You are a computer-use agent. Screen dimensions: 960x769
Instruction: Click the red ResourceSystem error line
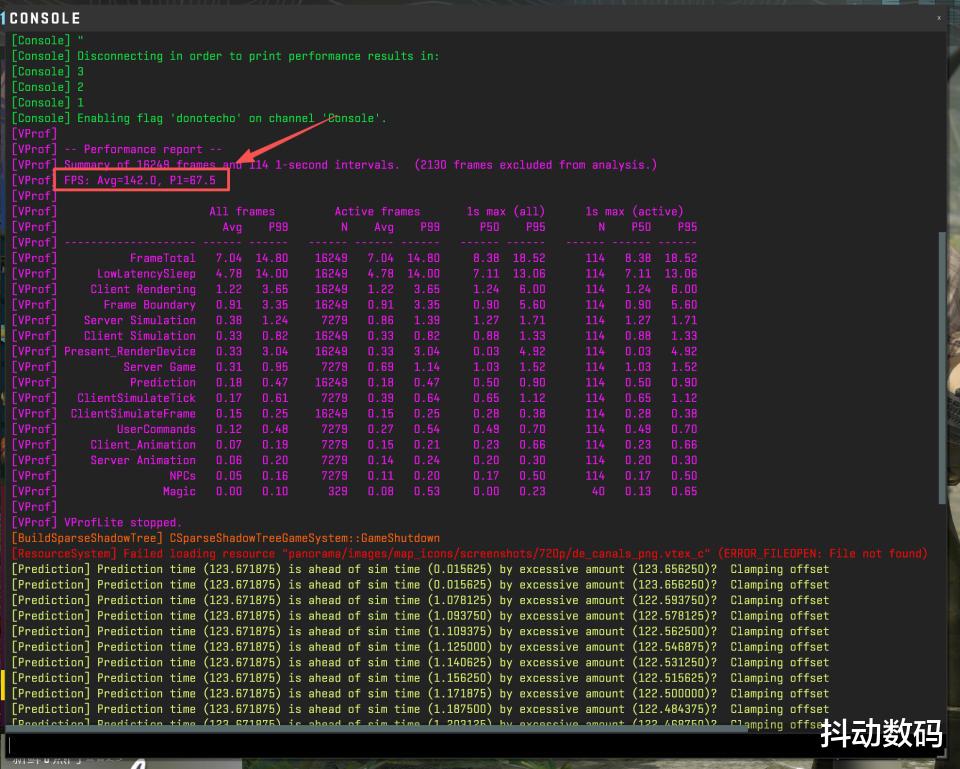(468, 553)
